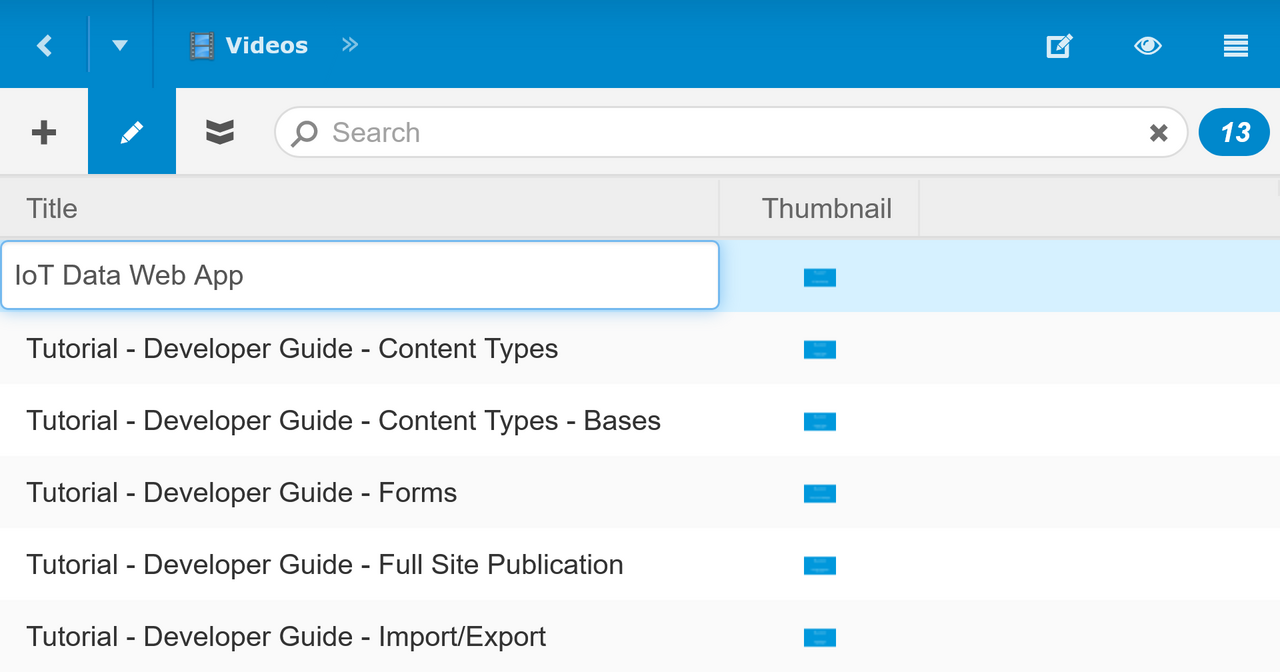Open the hamburger menu icon
Image resolution: width=1280 pixels, height=672 pixels.
(1235, 46)
